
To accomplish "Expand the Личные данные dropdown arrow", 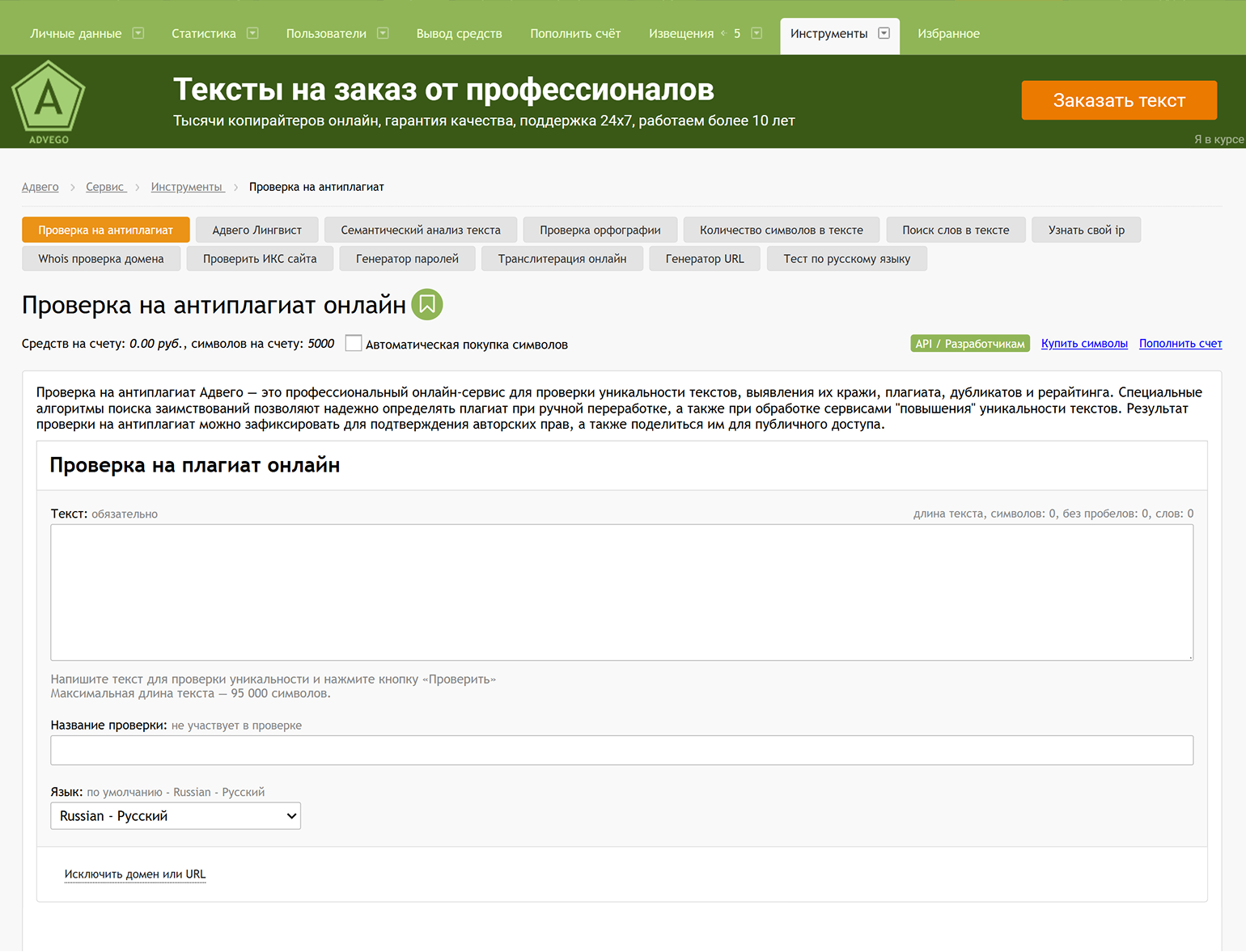I will click(138, 33).
